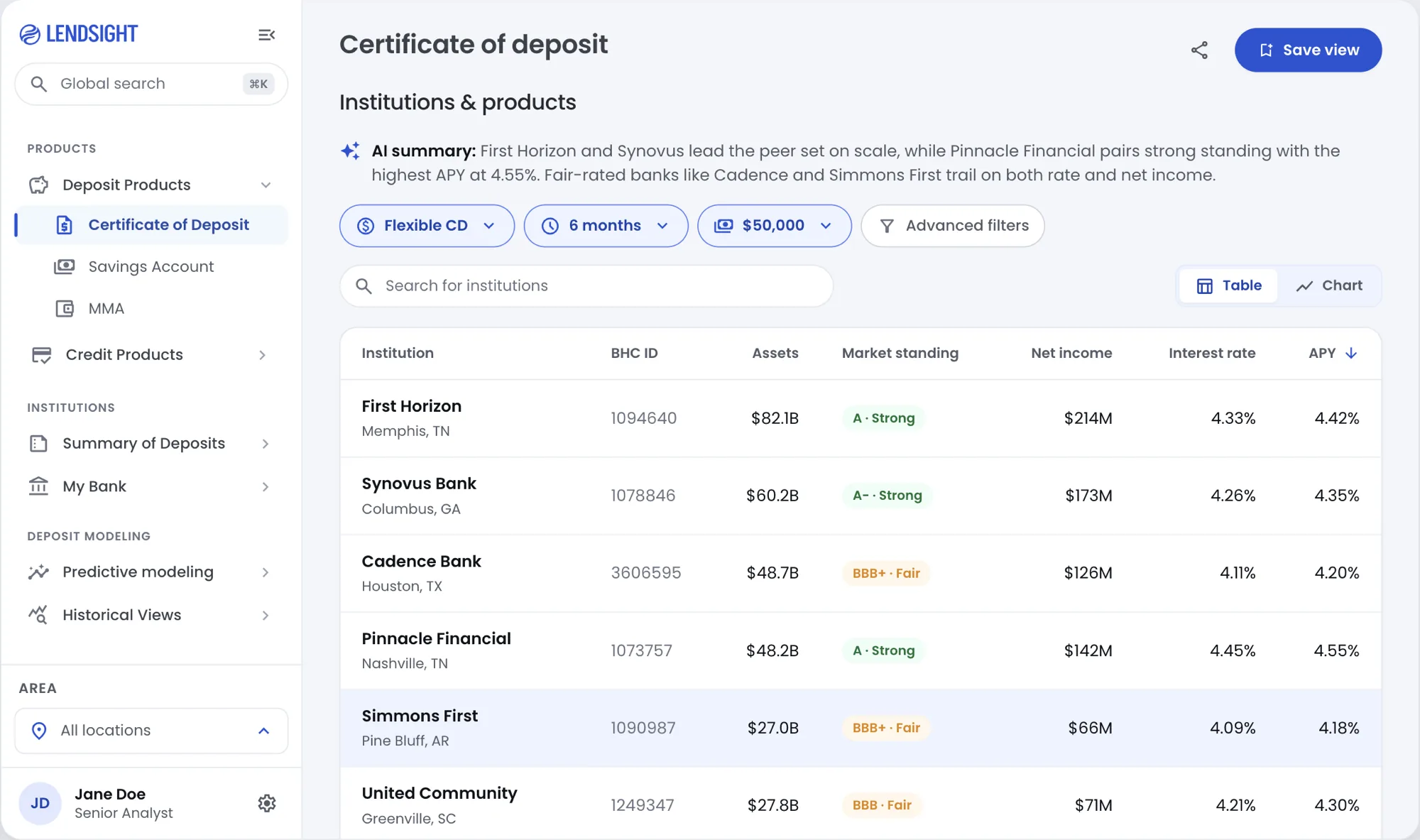Click the AI summary sparkle icon

click(350, 151)
